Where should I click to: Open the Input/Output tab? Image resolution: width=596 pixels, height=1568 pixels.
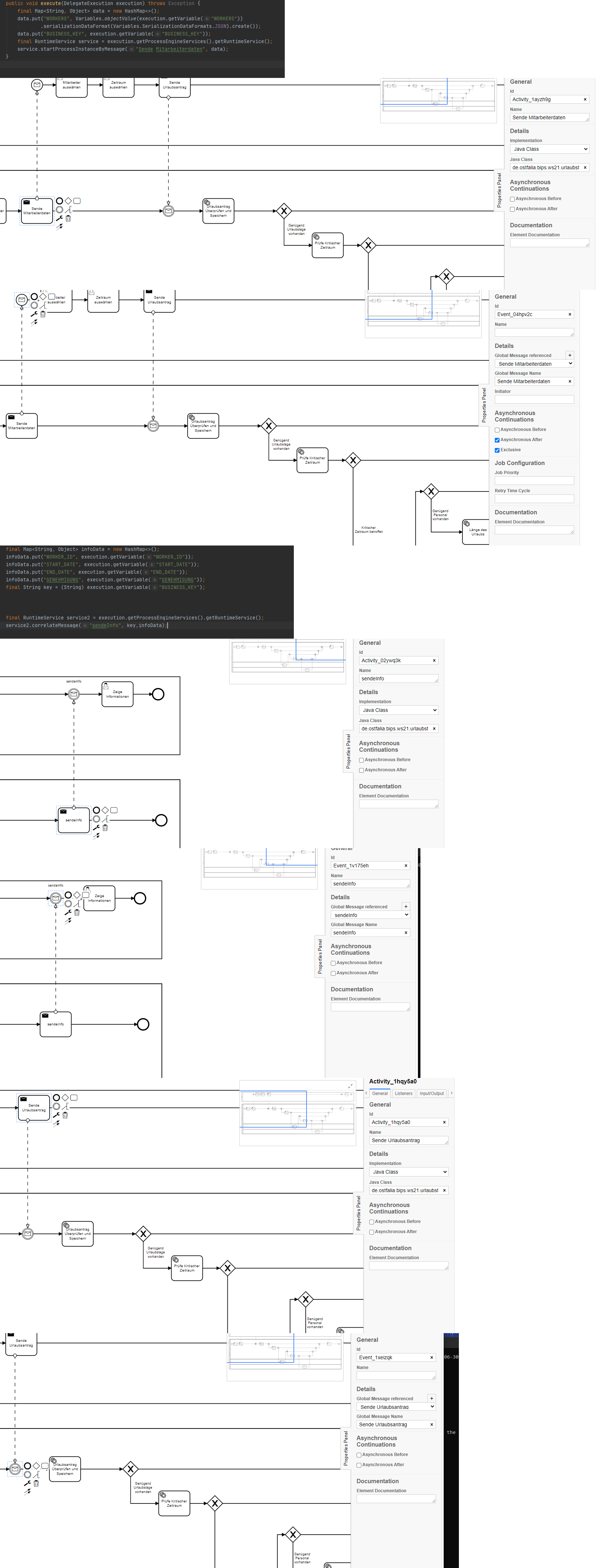[x=431, y=1093]
